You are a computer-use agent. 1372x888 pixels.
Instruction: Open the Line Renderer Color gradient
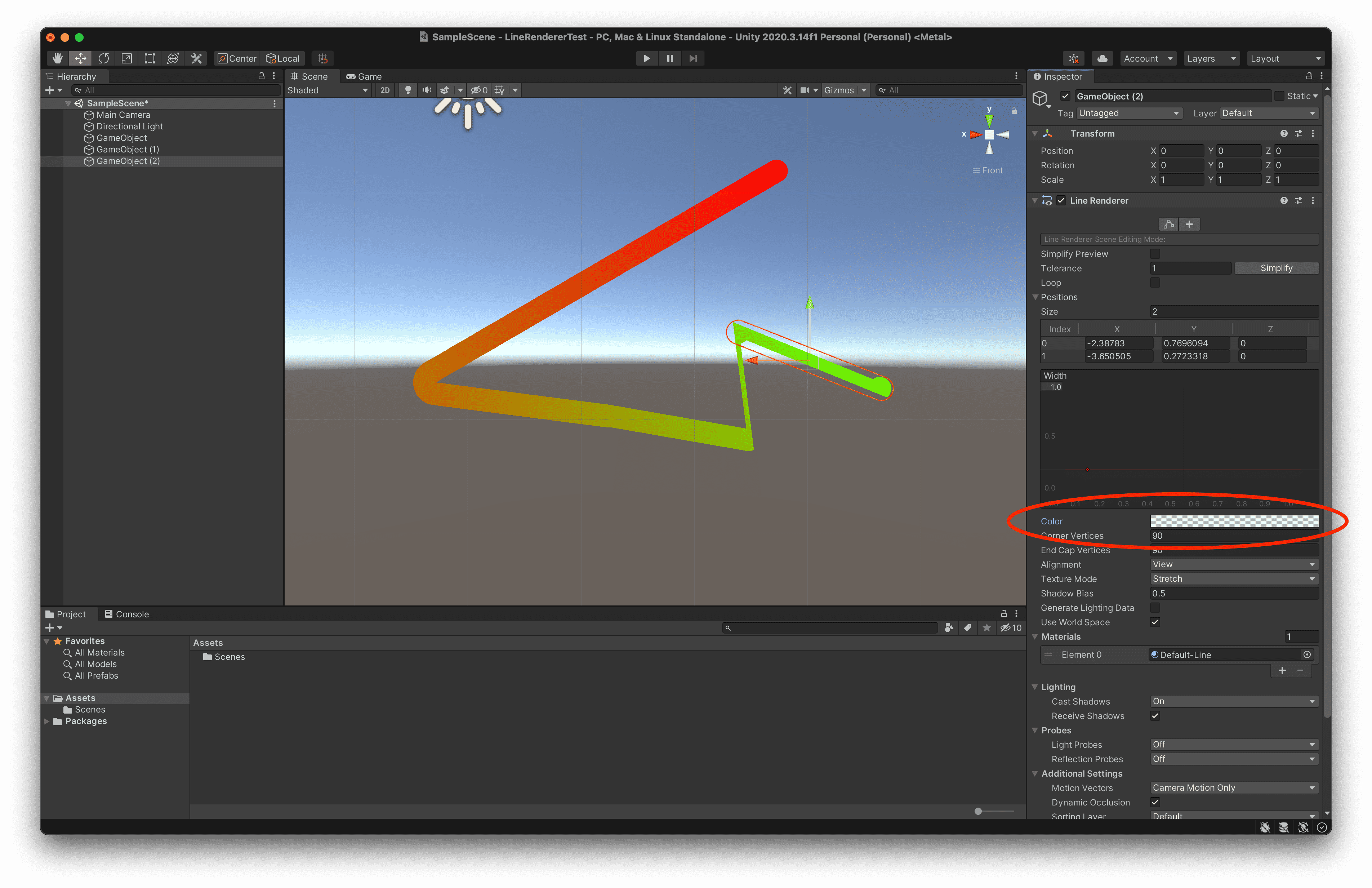point(1234,521)
